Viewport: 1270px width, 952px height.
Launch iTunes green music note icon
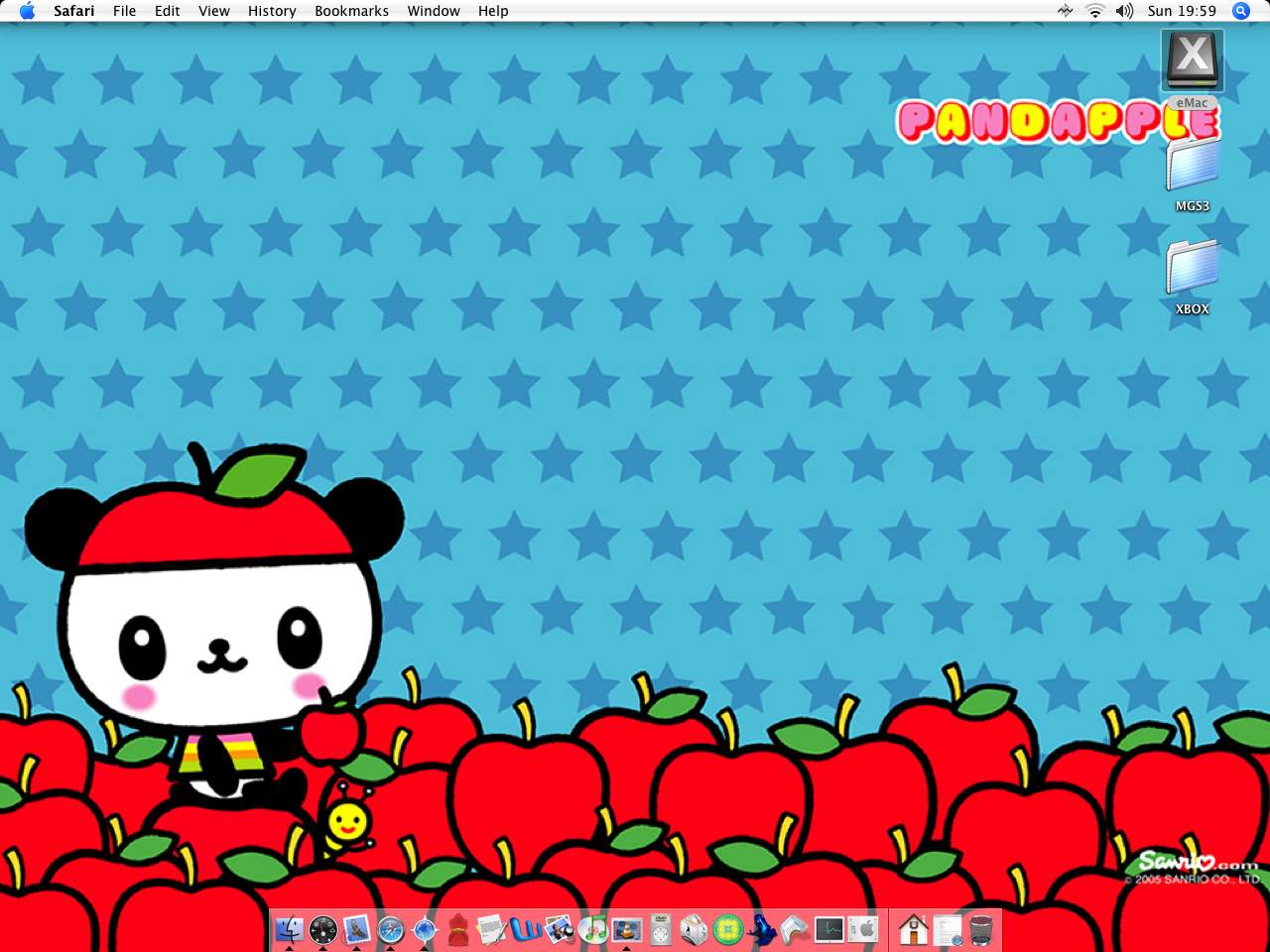(x=593, y=929)
